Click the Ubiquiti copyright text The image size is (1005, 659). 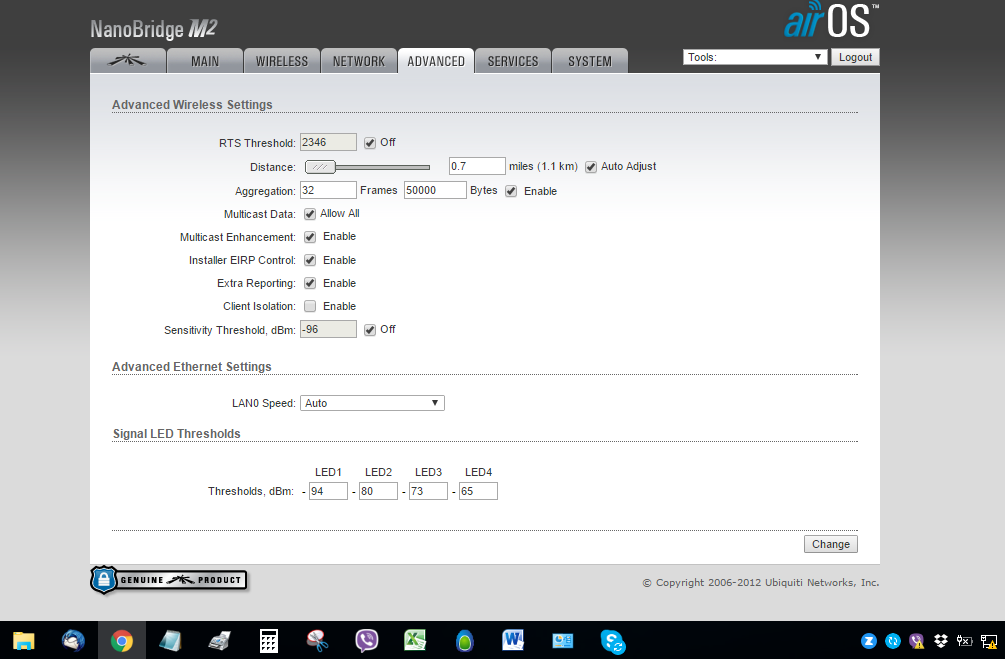point(761,583)
